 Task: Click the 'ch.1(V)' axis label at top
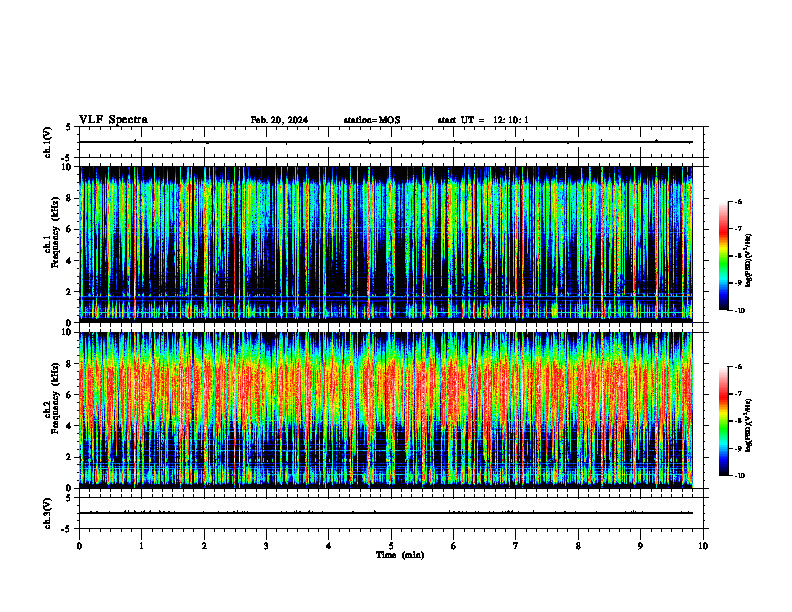[x=47, y=142]
